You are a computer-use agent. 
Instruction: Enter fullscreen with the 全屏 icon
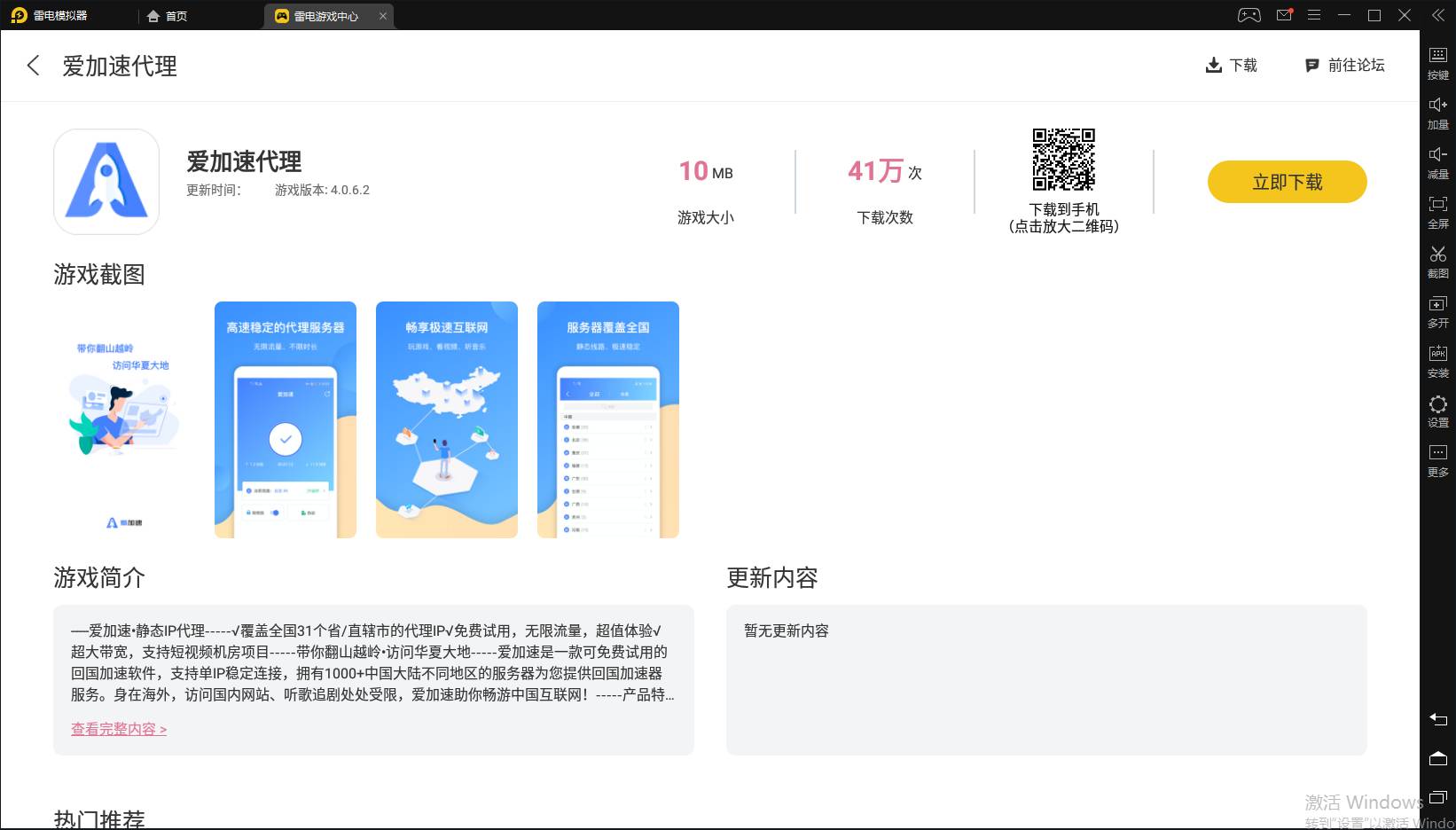click(x=1437, y=211)
